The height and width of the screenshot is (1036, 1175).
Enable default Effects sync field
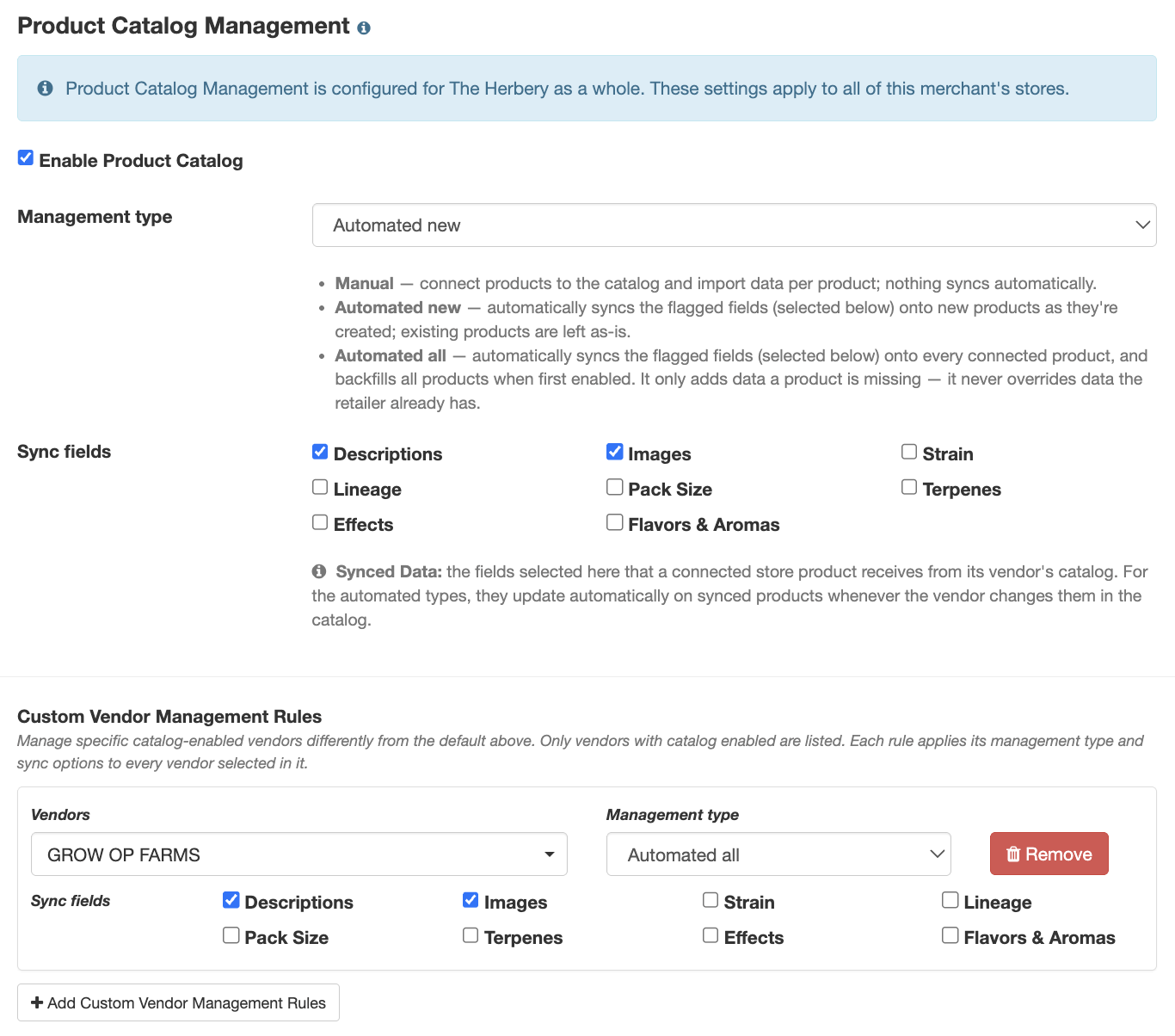coord(320,522)
